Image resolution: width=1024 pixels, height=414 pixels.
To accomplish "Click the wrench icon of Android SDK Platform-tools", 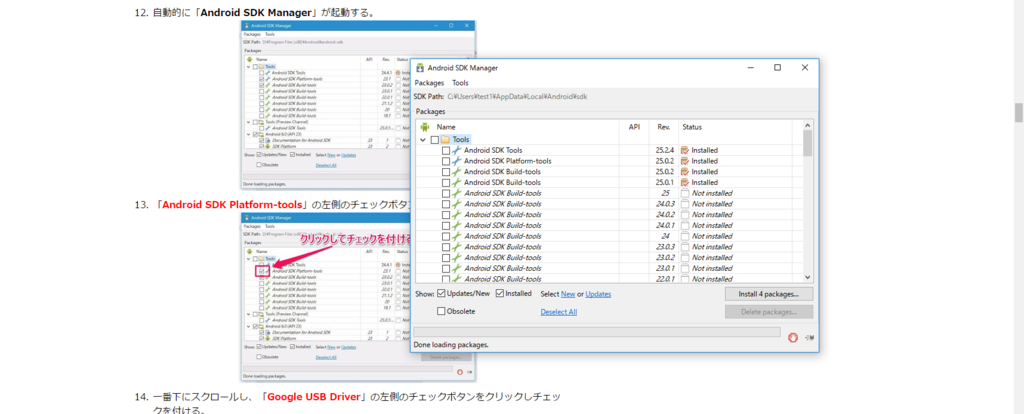I will (456, 161).
